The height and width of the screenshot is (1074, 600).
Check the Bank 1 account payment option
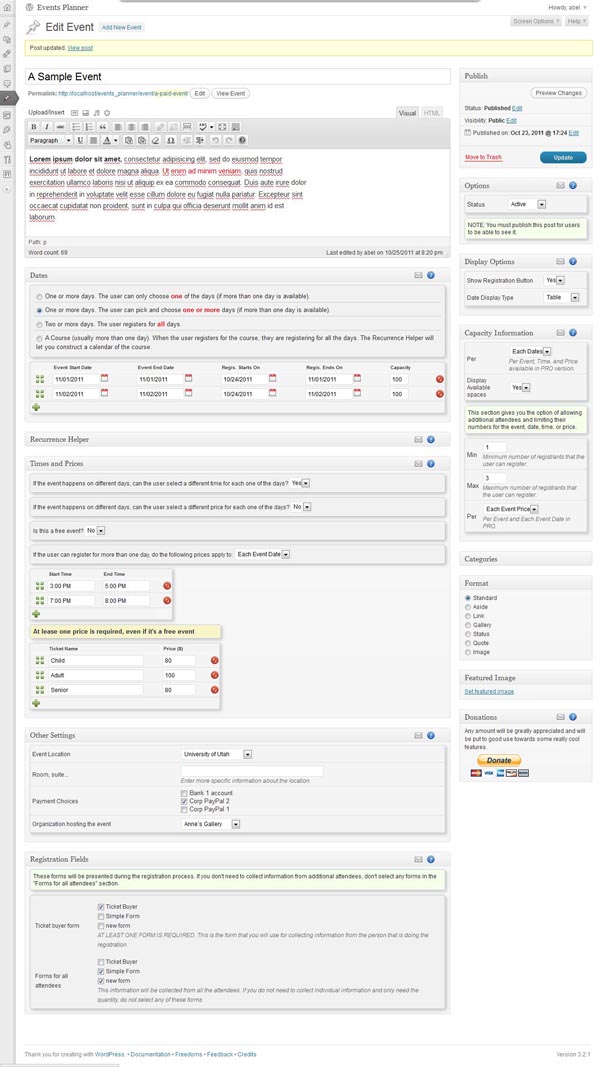[184, 792]
